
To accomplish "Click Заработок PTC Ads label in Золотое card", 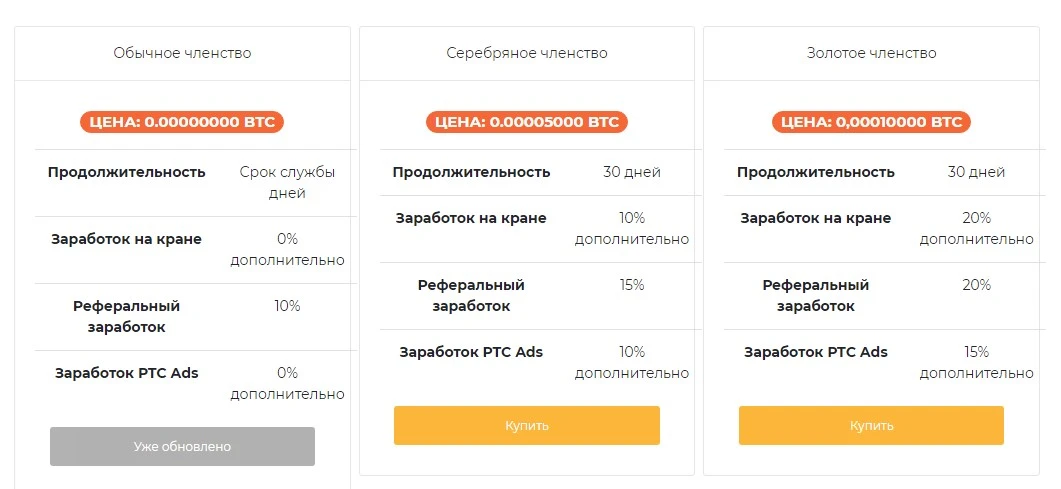I will tap(816, 352).
